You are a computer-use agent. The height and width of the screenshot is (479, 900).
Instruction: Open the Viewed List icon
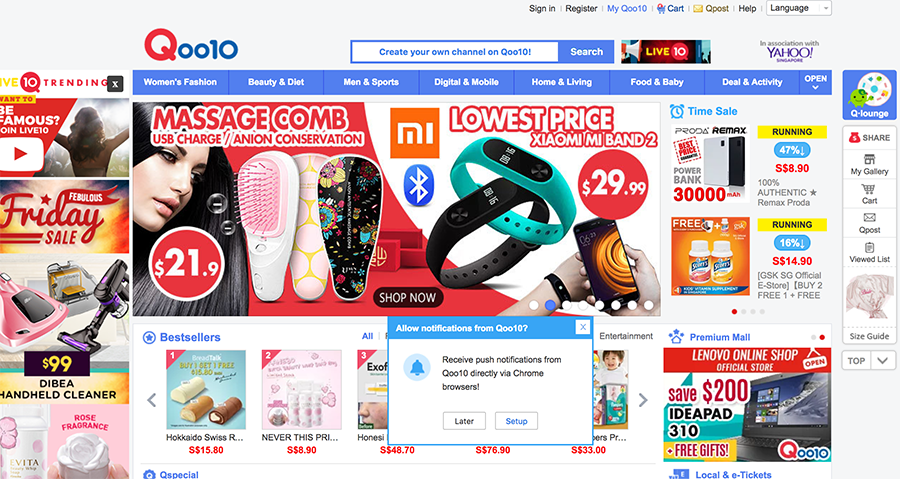coord(869,247)
